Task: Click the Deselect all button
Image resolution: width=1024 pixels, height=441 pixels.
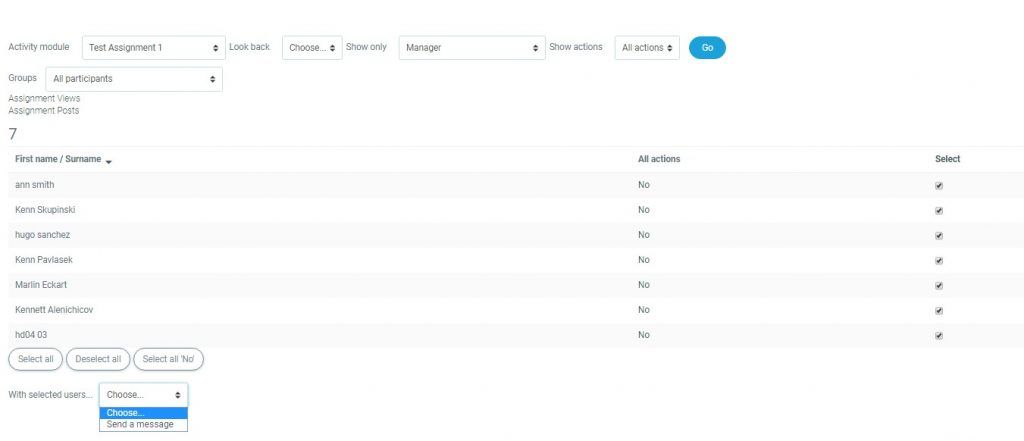Action: click(x=97, y=359)
